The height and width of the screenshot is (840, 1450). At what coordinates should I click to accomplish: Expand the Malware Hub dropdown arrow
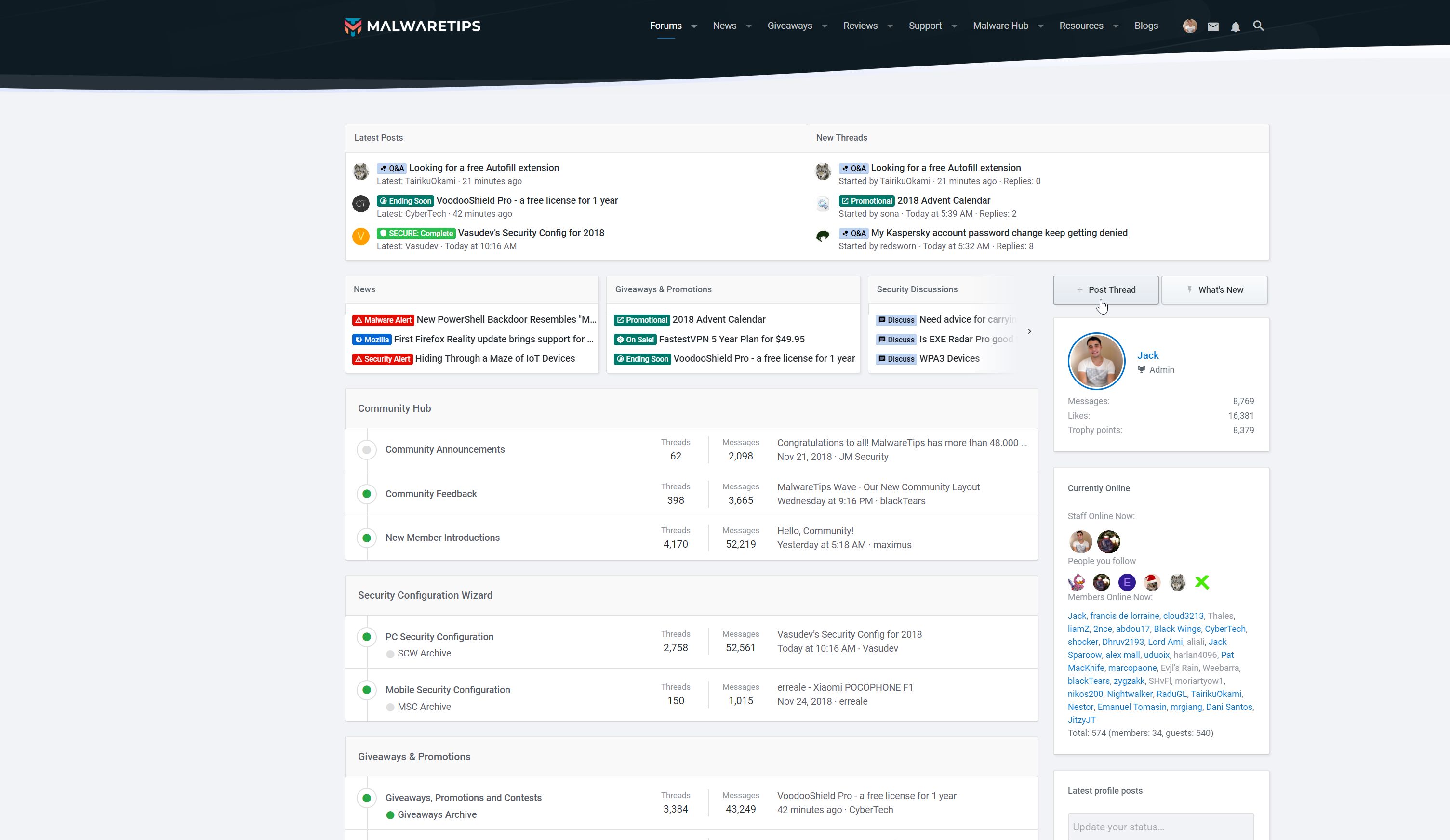[1040, 26]
